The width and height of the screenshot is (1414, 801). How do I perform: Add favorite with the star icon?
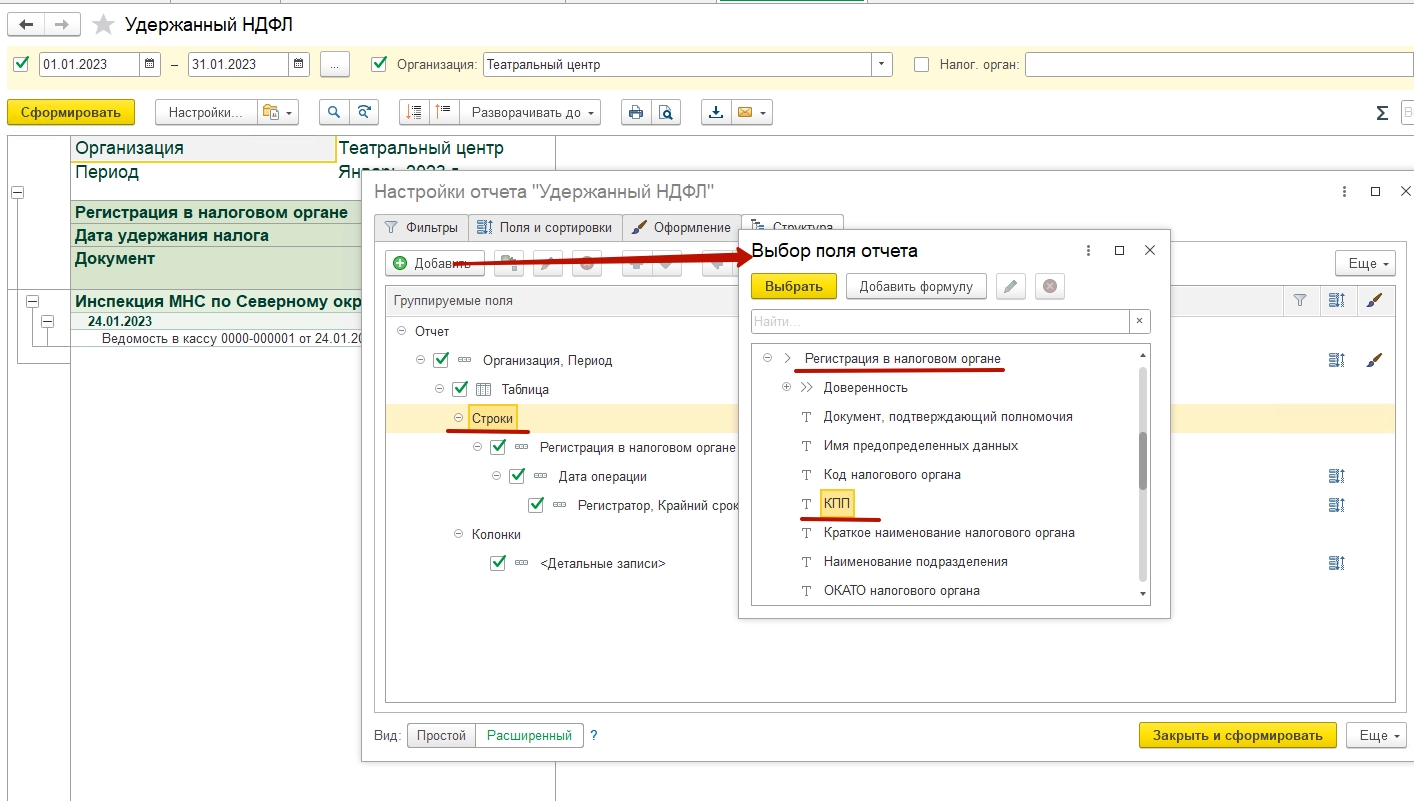coord(103,25)
